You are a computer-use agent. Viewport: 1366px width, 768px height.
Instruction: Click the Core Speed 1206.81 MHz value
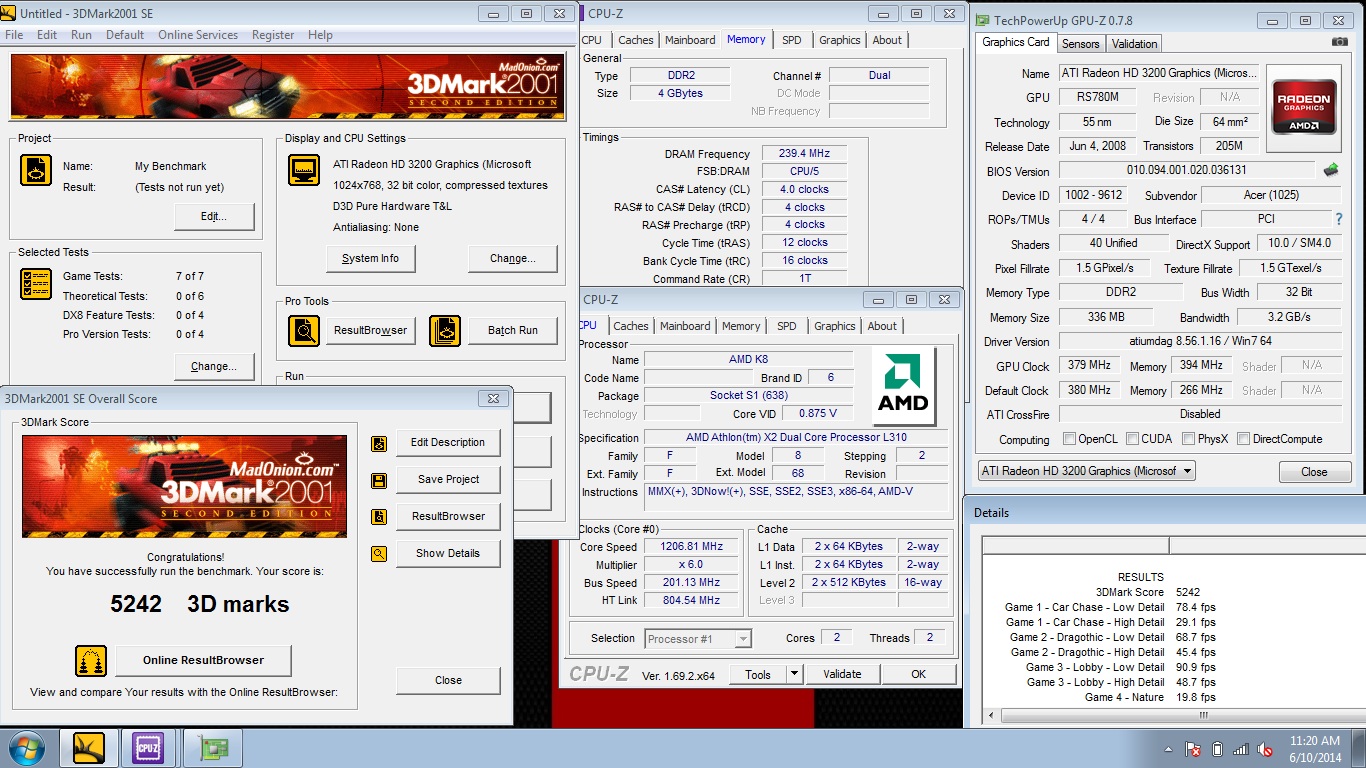pyautogui.click(x=691, y=547)
